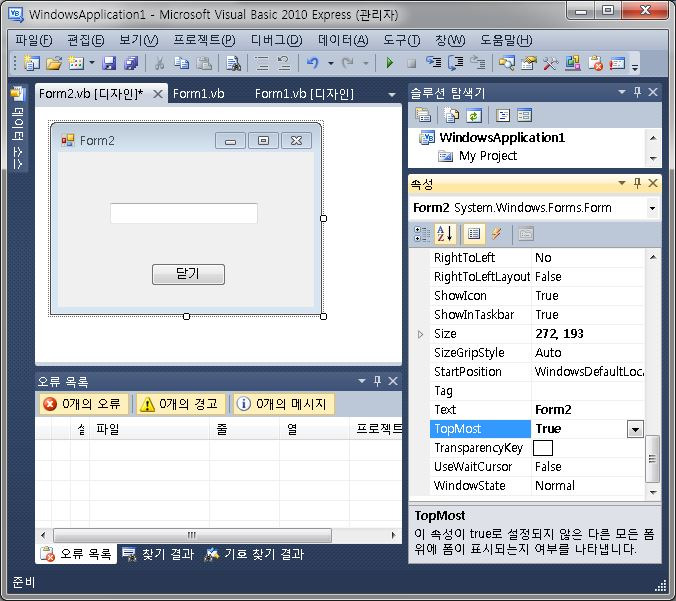Open the 오류 목록 window options dropdown
Image resolution: width=676 pixels, height=601 pixels.
[362, 381]
